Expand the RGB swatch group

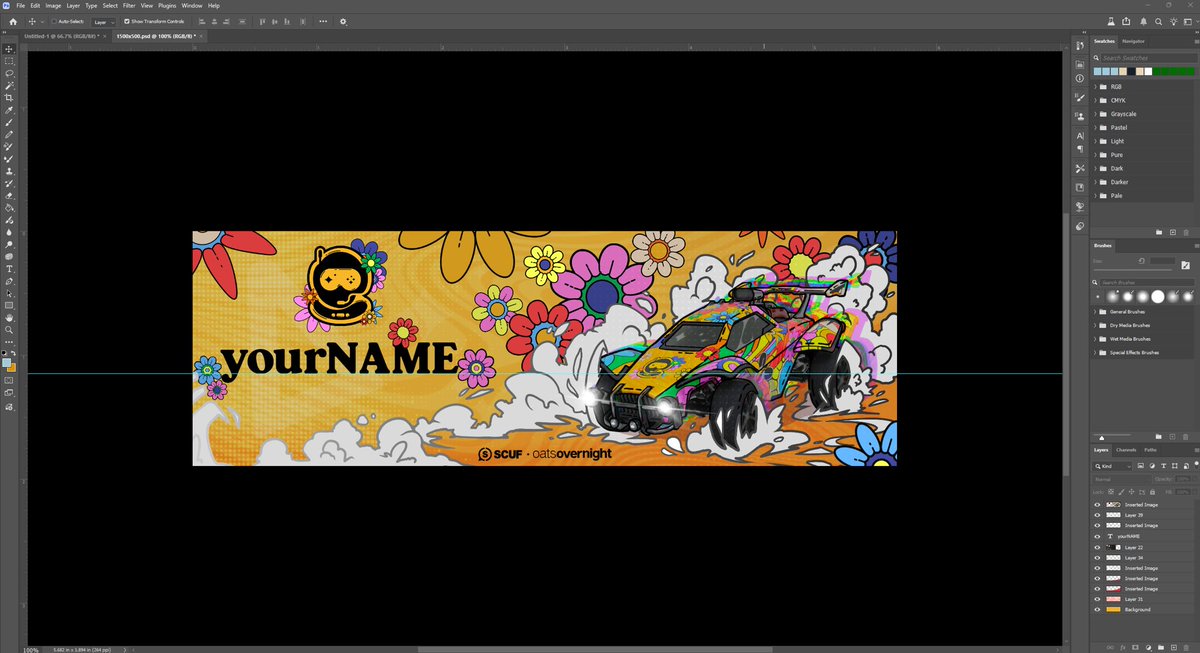coord(1096,87)
